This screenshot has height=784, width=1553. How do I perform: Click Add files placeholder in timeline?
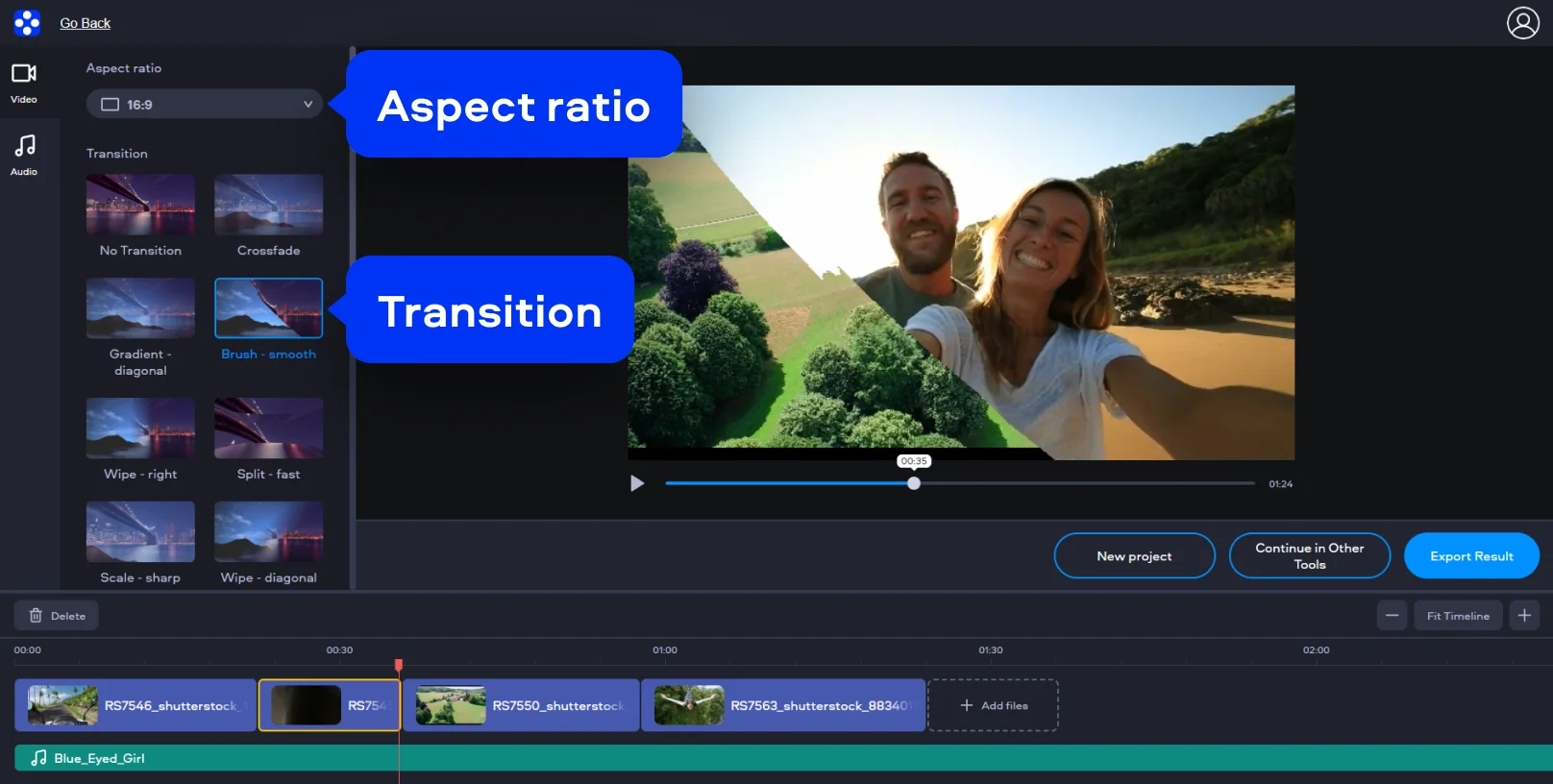point(993,705)
